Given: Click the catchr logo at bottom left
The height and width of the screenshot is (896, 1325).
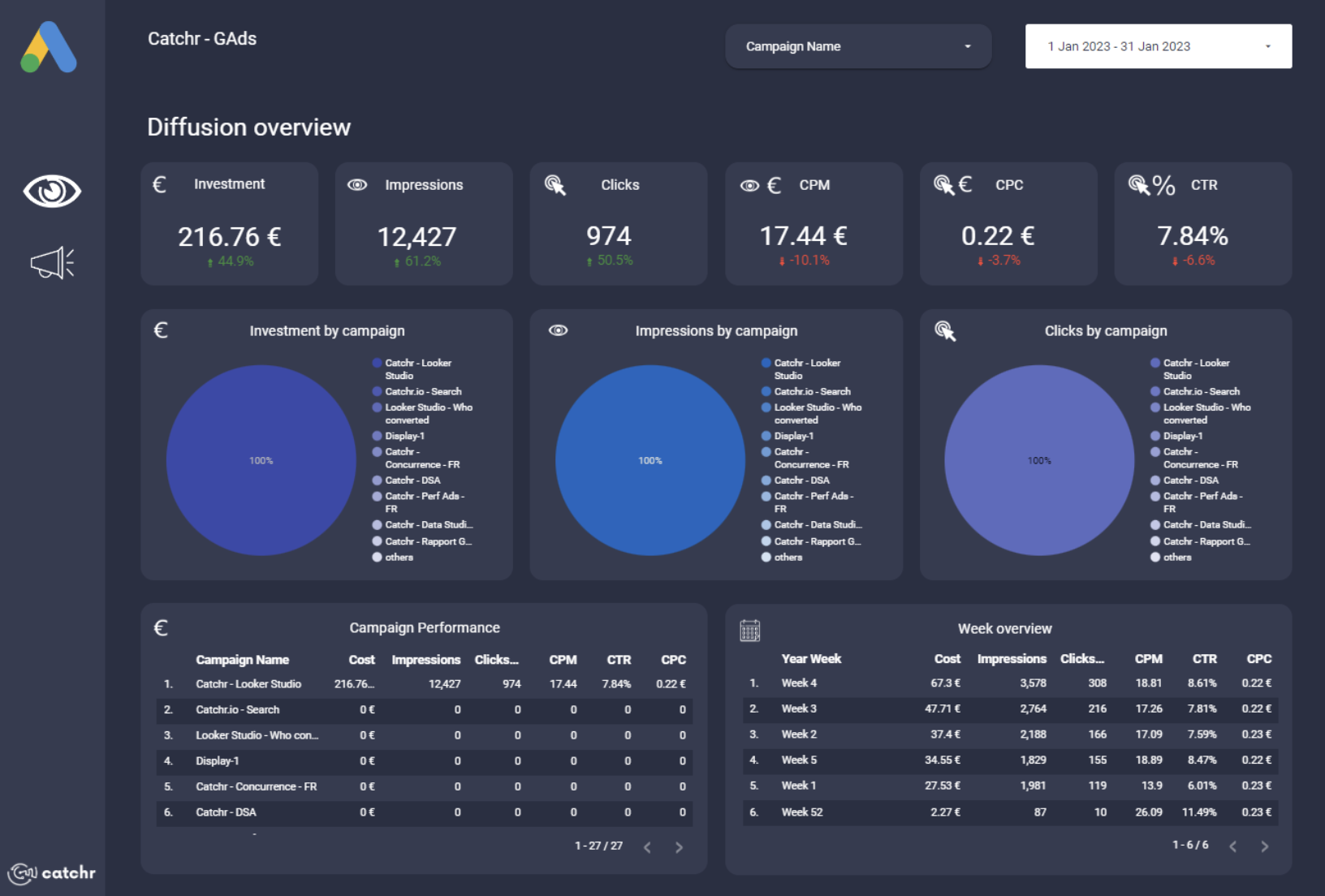Looking at the screenshot, I should click(53, 873).
